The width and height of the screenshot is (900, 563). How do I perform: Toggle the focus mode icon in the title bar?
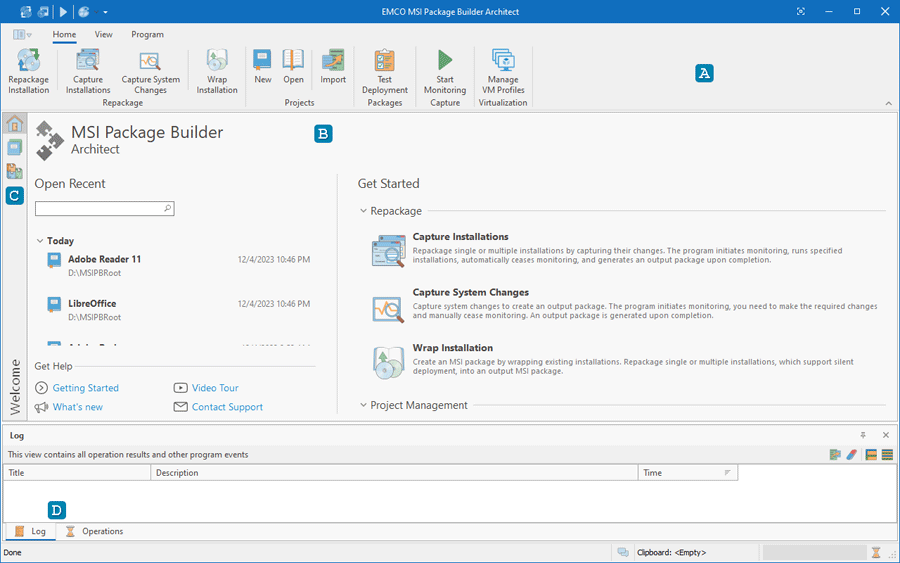point(801,11)
